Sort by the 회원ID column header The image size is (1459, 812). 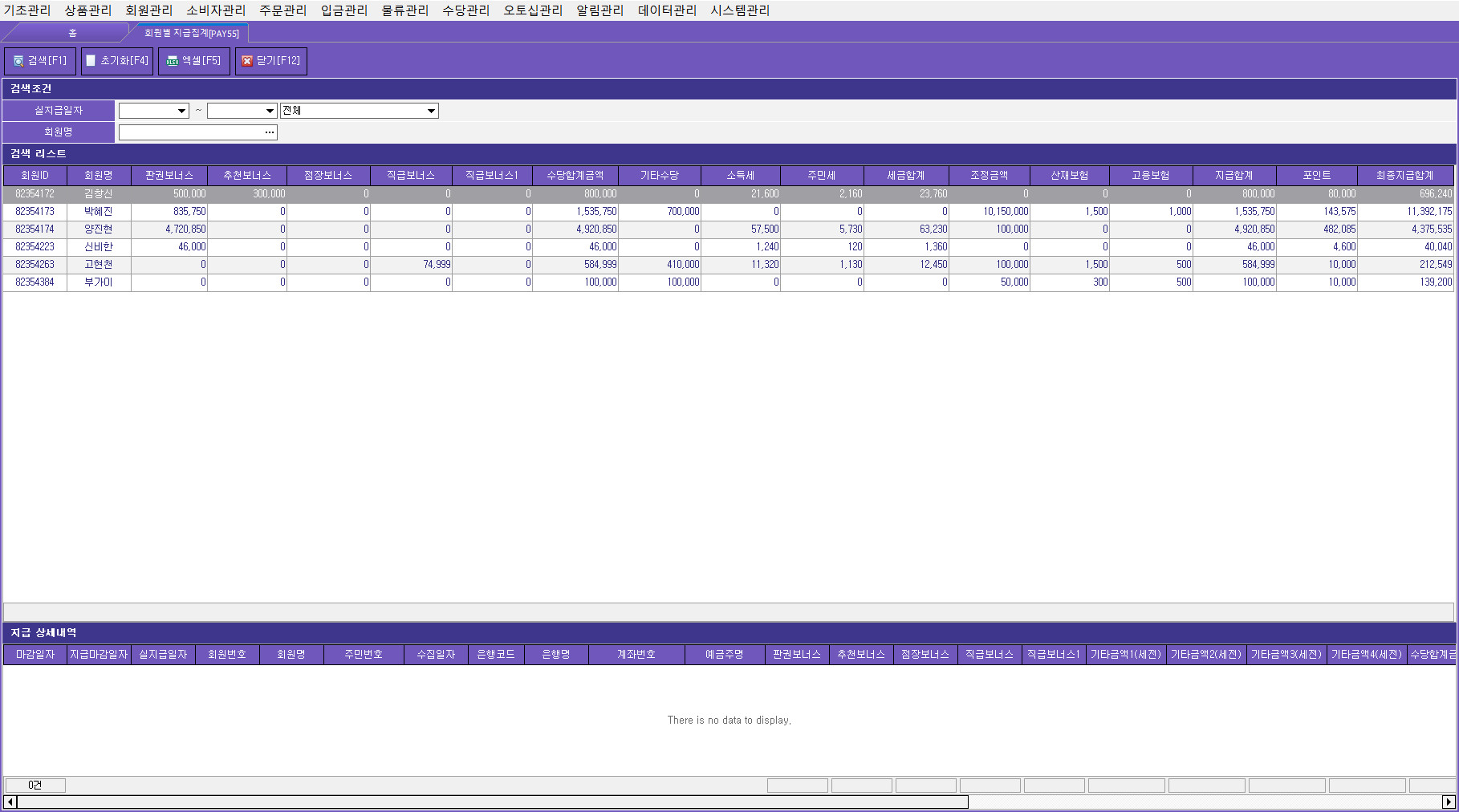pyautogui.click(x=35, y=176)
